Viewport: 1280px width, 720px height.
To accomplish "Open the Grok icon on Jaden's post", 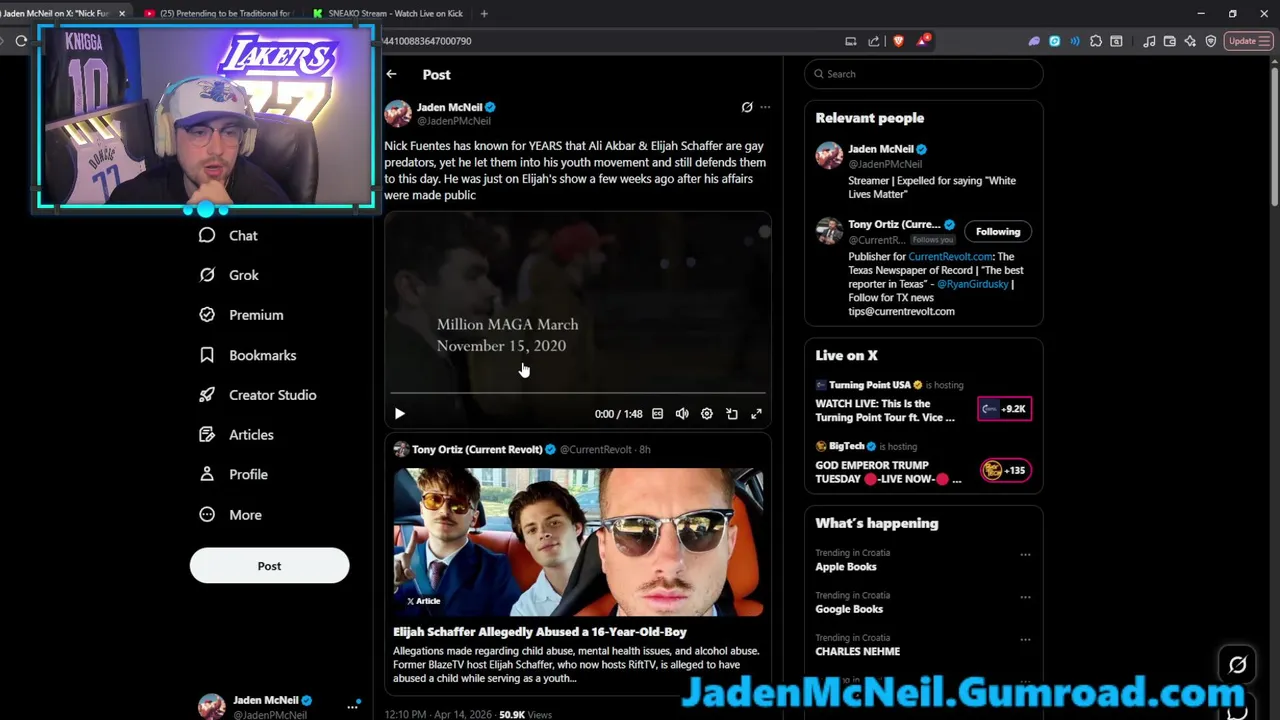I will (747, 107).
